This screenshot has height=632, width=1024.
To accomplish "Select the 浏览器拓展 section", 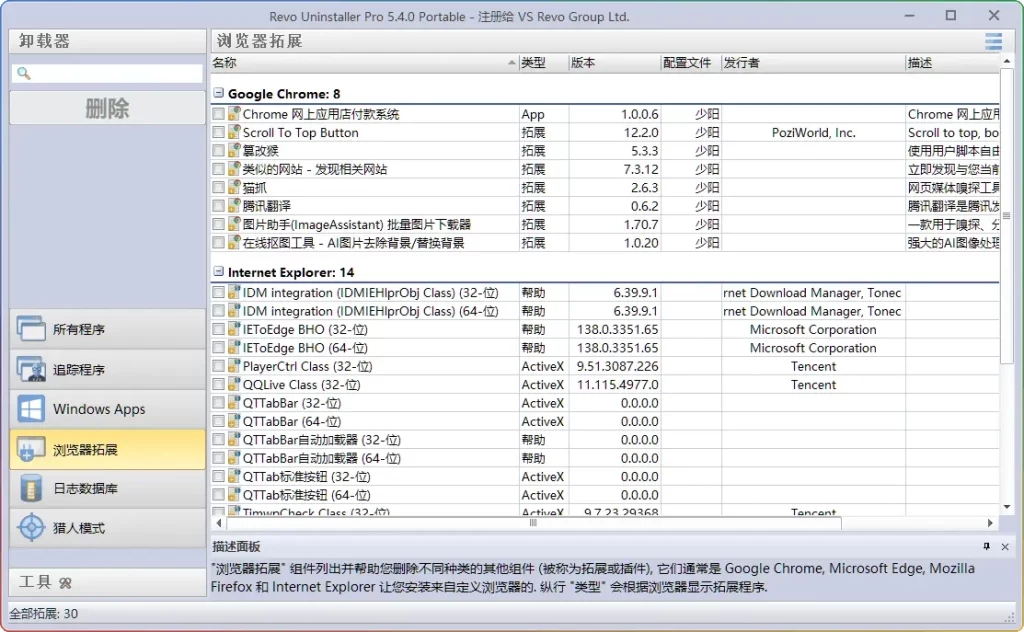I will [108, 449].
